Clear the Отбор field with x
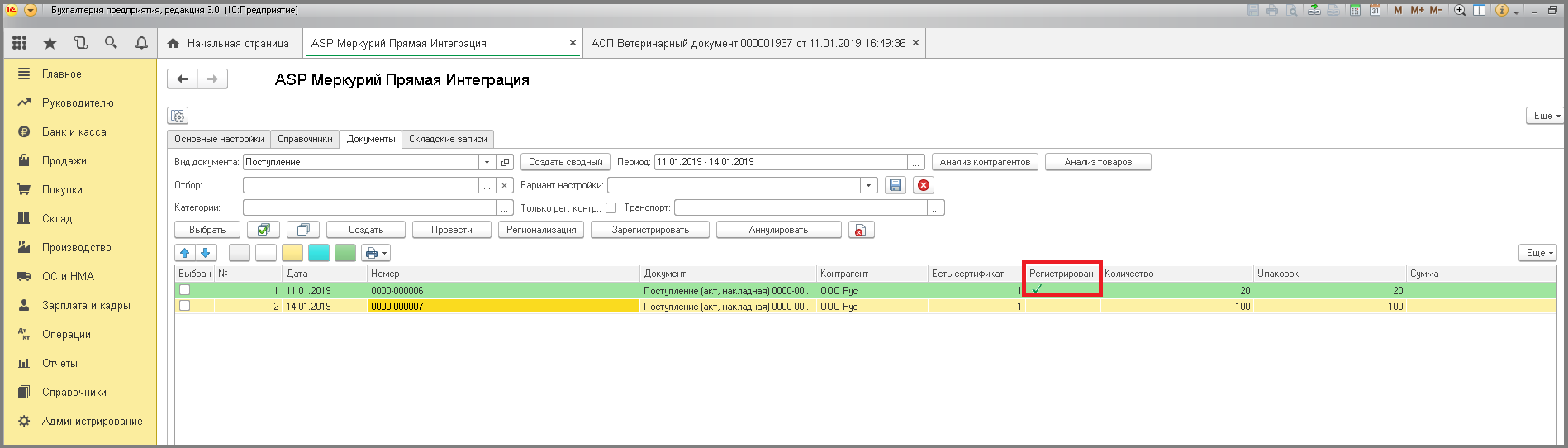Viewport: 1568px width, 448px height. (x=505, y=185)
